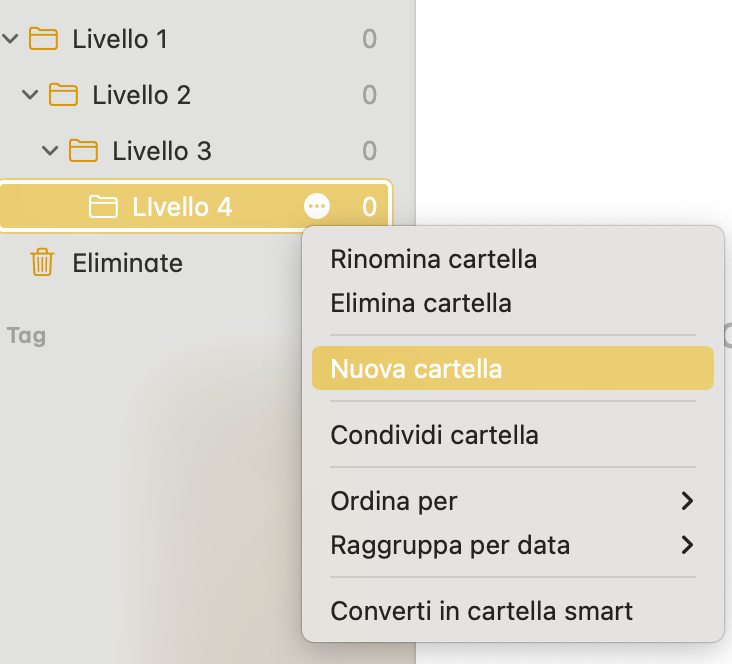
Task: Click the Livello 4 folder icon
Action: (103, 206)
